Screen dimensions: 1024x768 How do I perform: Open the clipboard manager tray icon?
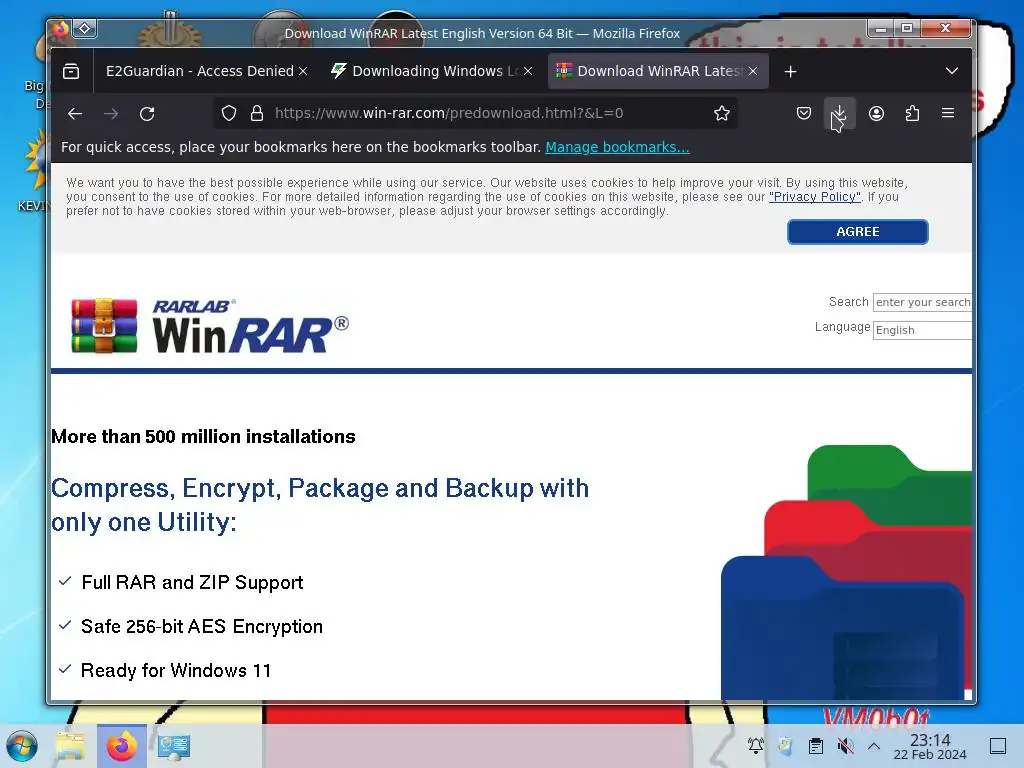816,745
